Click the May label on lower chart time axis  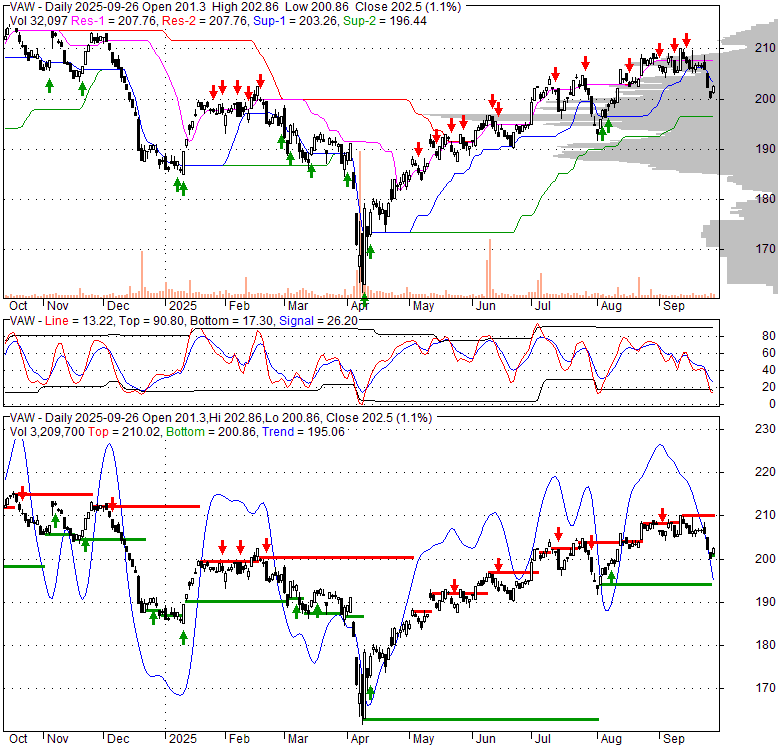click(x=423, y=739)
